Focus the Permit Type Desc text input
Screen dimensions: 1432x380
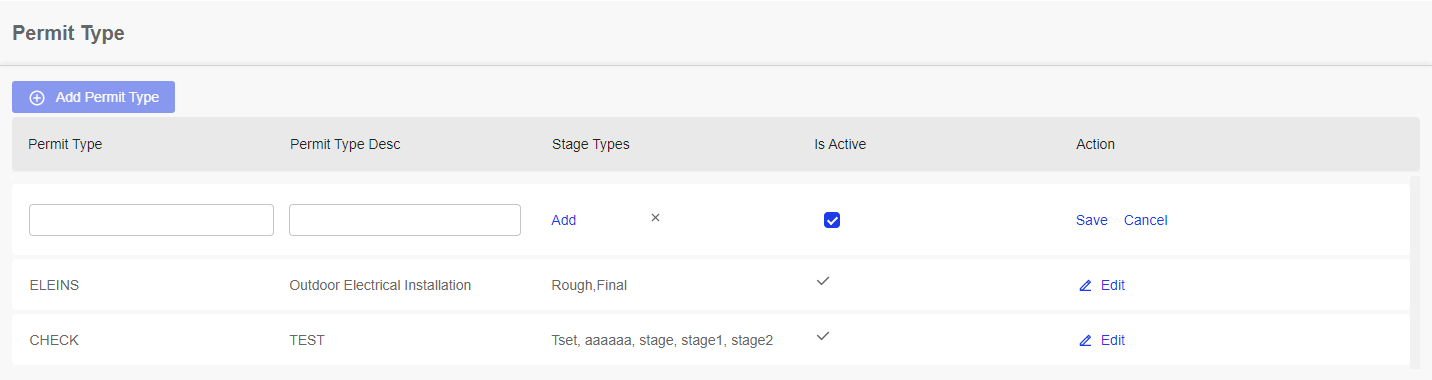click(x=405, y=220)
